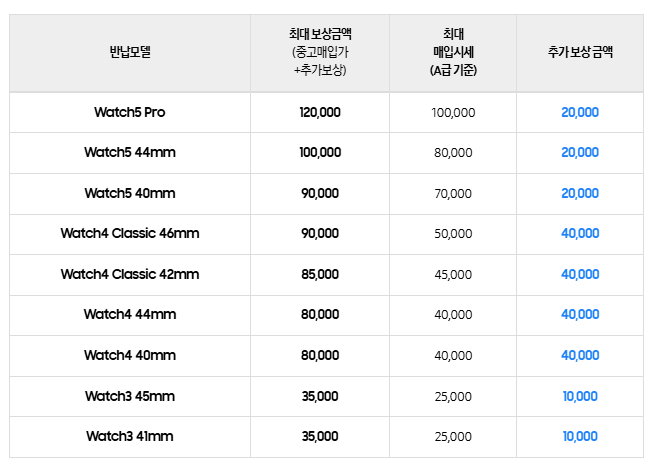The width and height of the screenshot is (650, 467).
Task: Click the 최대 보상금액 column header
Action: point(320,52)
